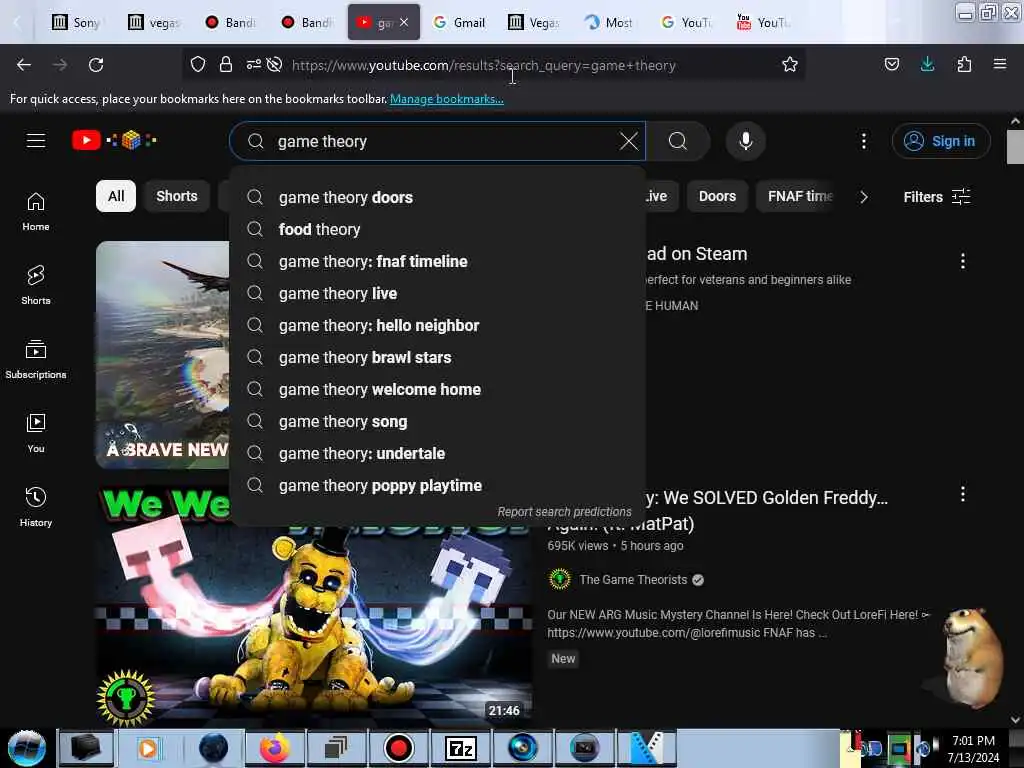
Task: Open the permissions icon in address bar
Action: [254, 65]
